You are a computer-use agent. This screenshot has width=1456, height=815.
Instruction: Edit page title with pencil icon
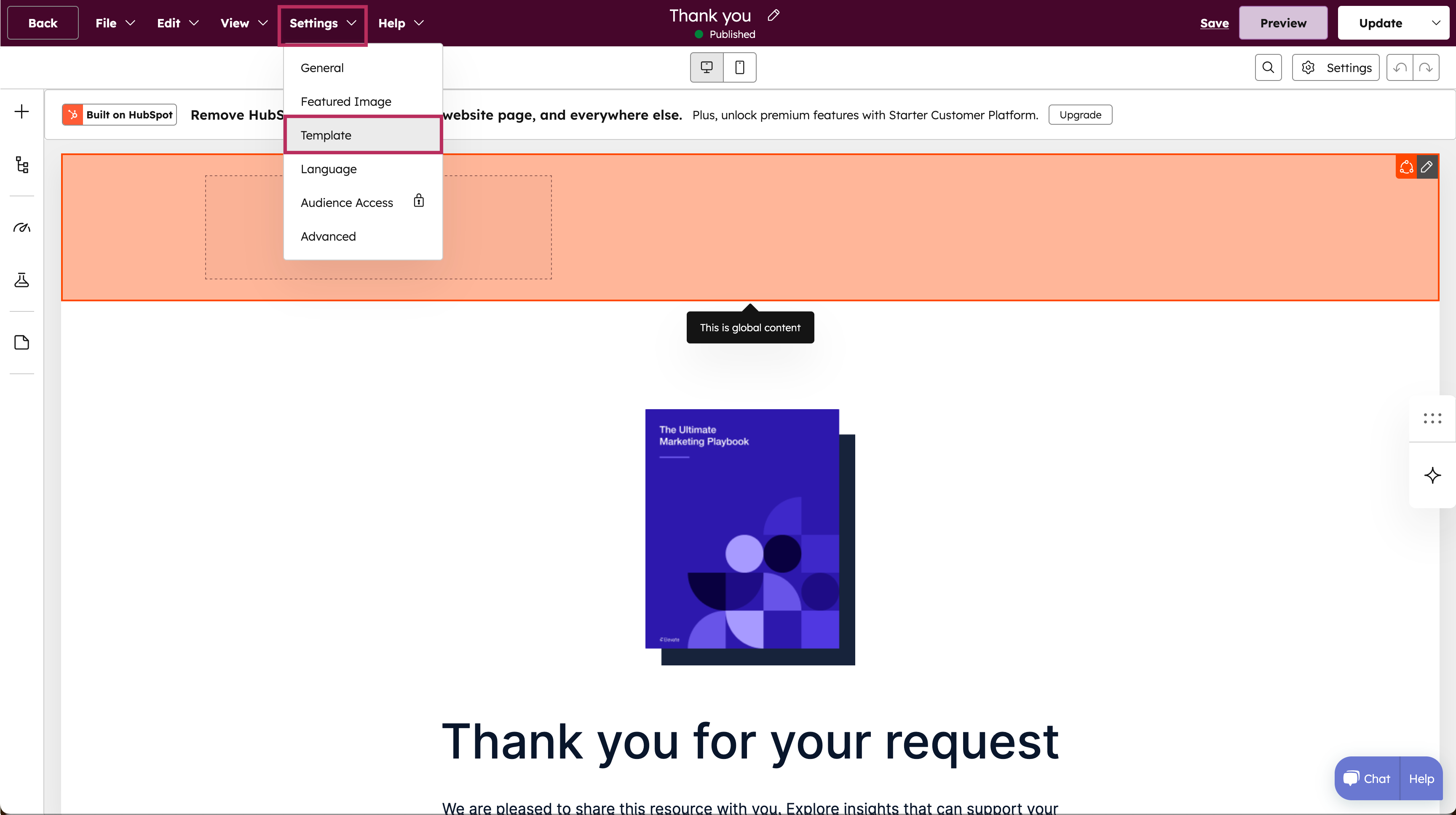click(x=773, y=15)
